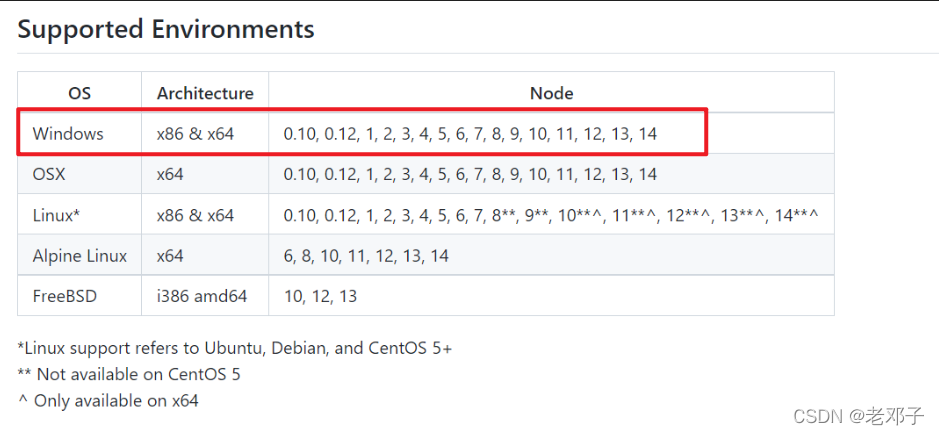Click the OS column header

(x=79, y=93)
